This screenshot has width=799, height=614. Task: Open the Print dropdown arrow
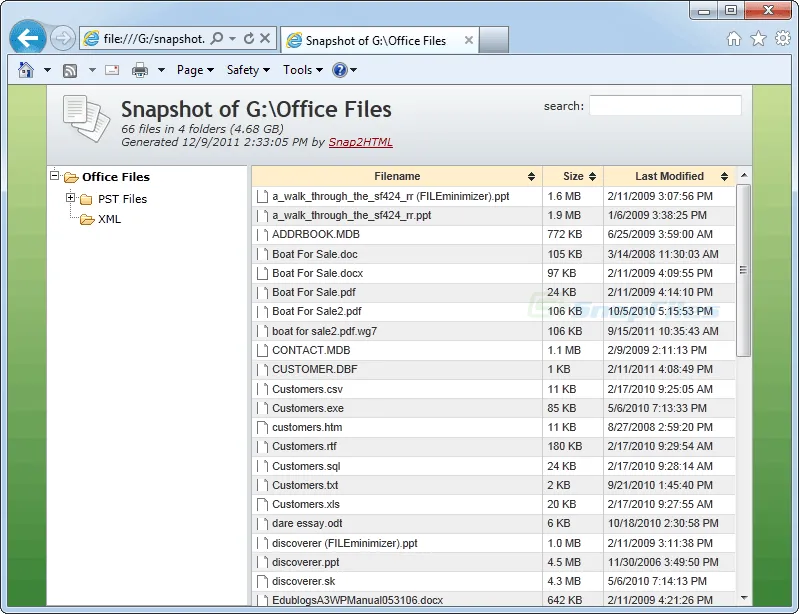point(161,70)
